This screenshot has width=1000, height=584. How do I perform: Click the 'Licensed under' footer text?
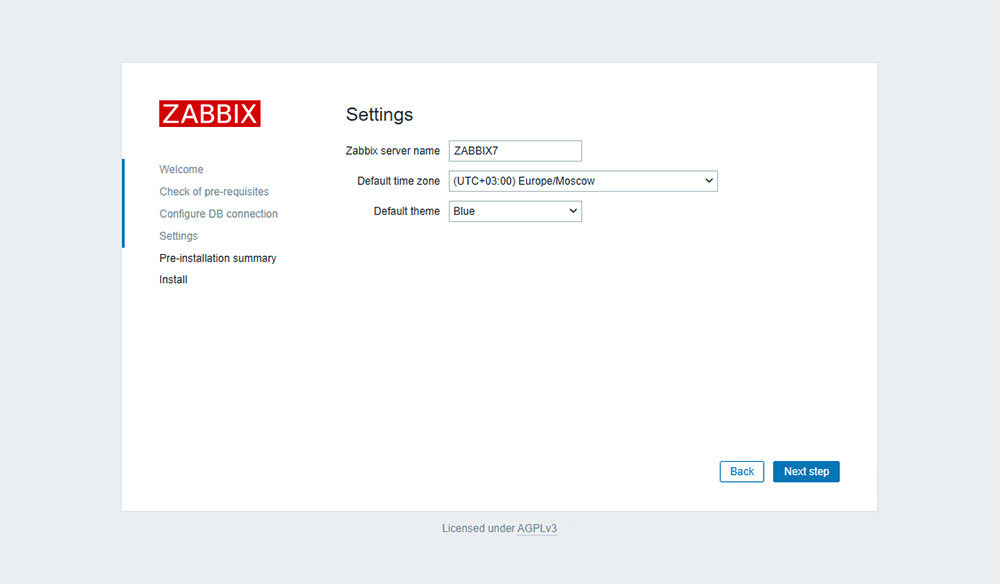point(478,529)
